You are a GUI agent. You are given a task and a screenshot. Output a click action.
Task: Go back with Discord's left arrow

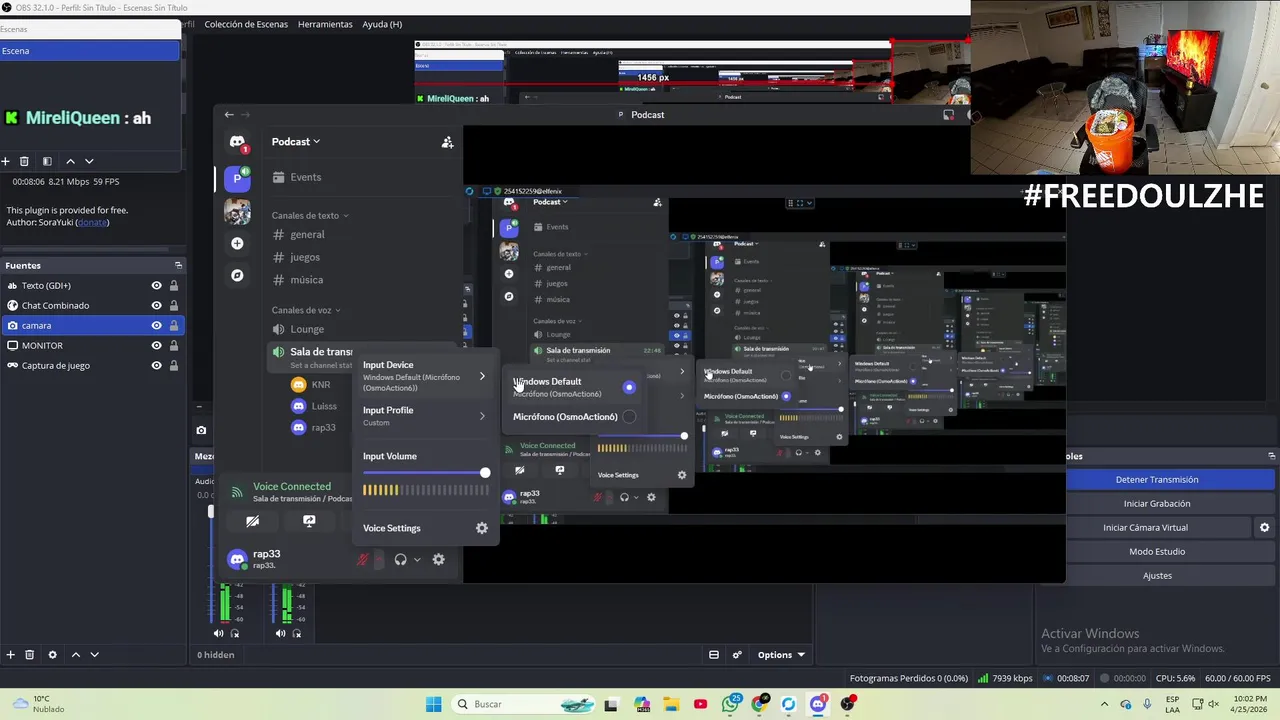click(229, 115)
